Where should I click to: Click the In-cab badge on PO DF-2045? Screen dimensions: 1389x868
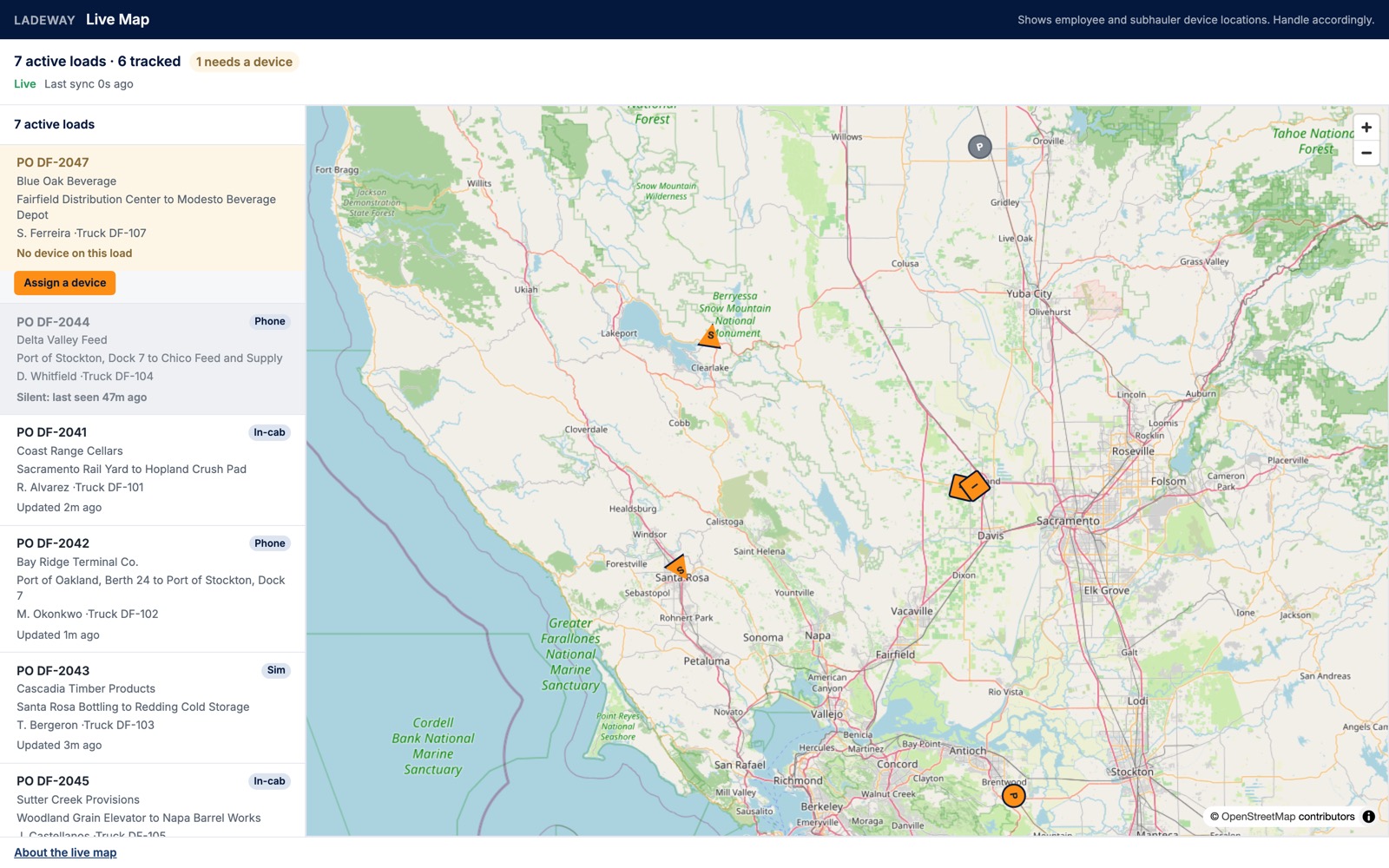coord(269,781)
